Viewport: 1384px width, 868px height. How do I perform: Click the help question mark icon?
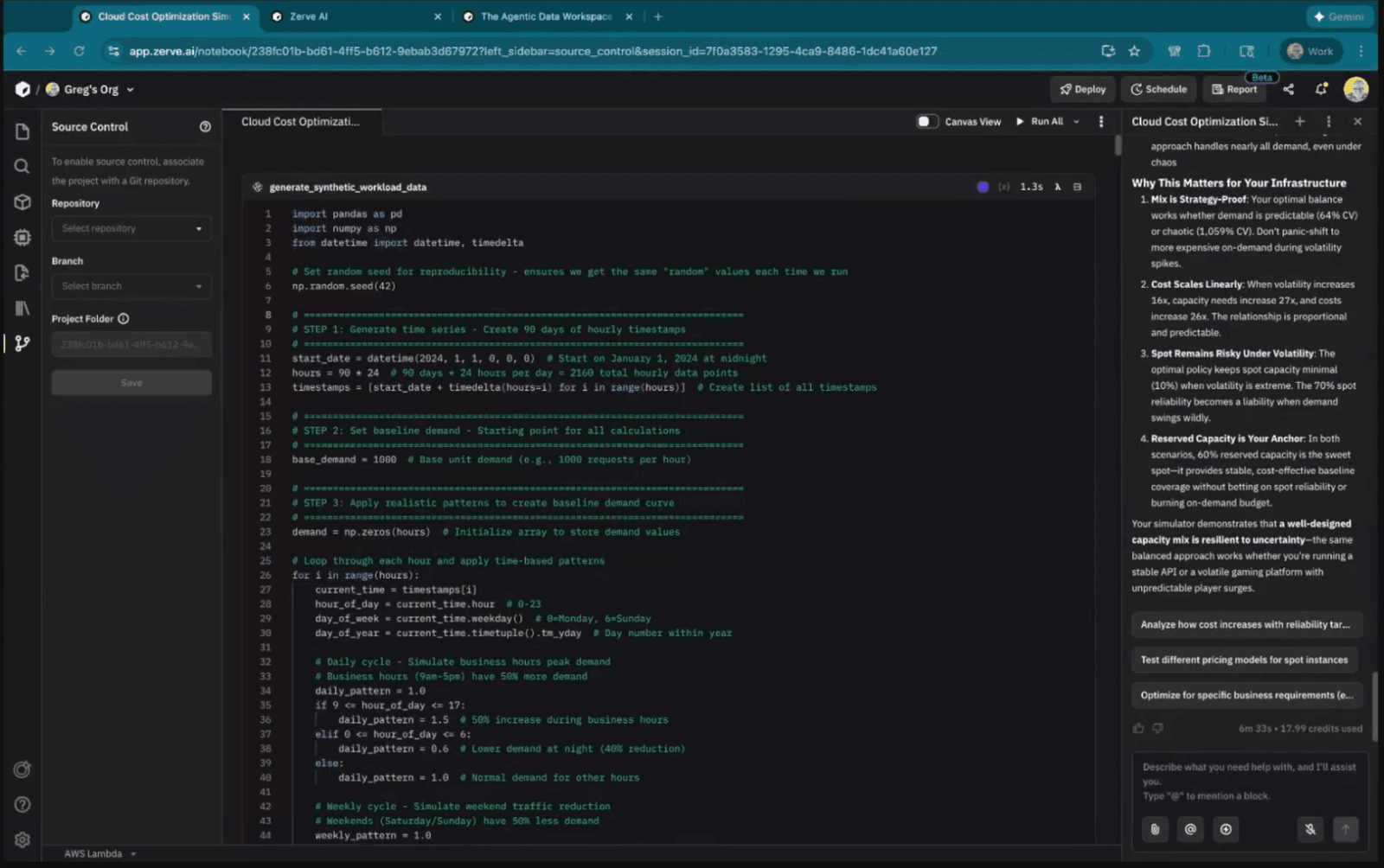click(x=21, y=805)
